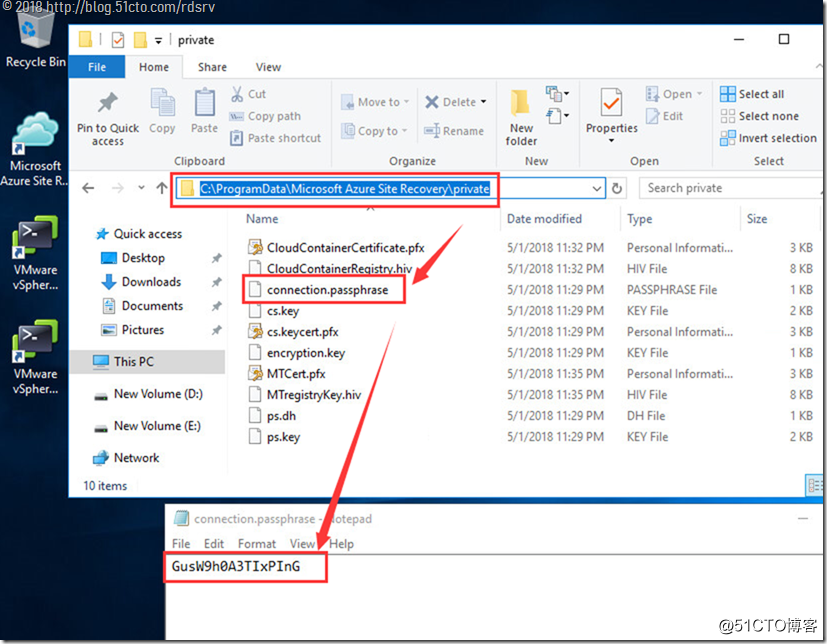Select ps.key file
This screenshot has width=827, height=644.
point(274,437)
